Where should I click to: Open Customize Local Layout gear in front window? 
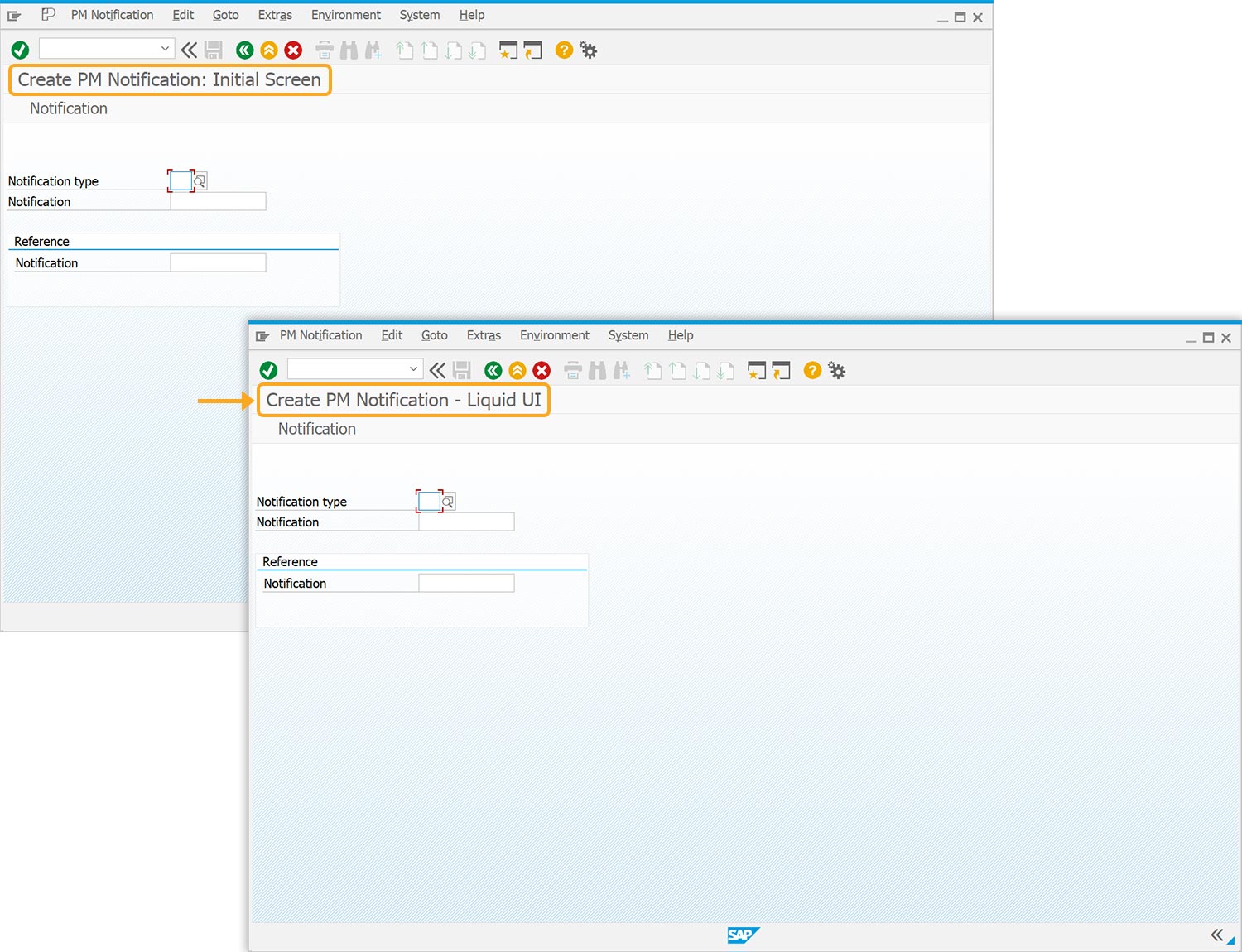(x=837, y=371)
